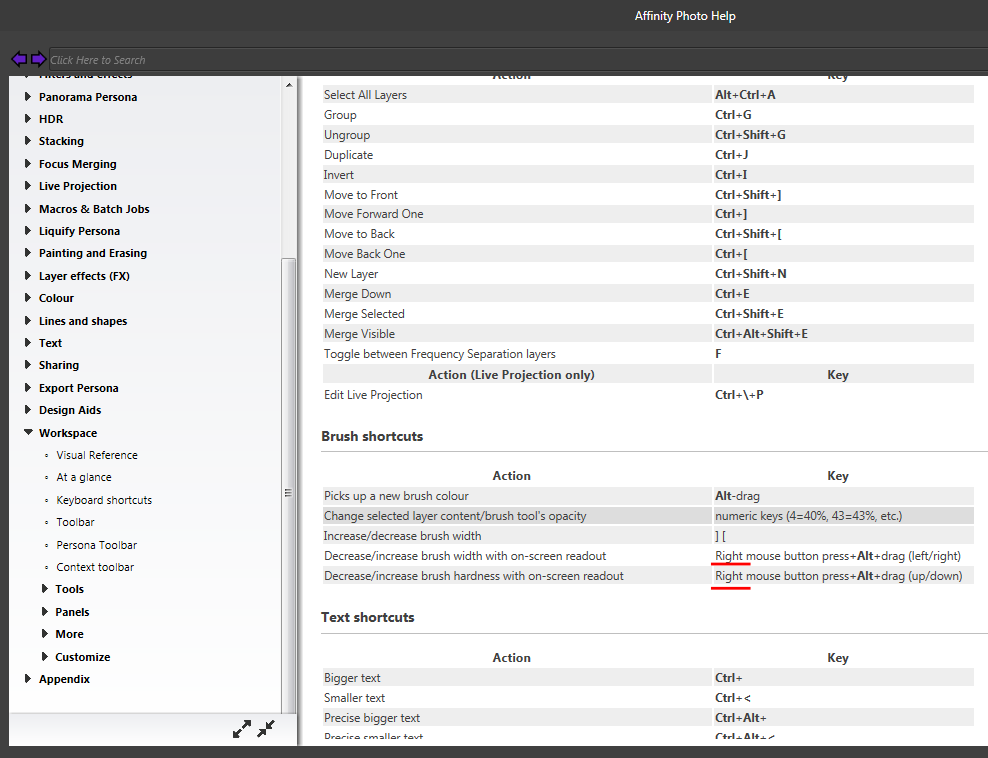This screenshot has width=988, height=758.
Task: Select the Workspace label
Action: click(68, 433)
